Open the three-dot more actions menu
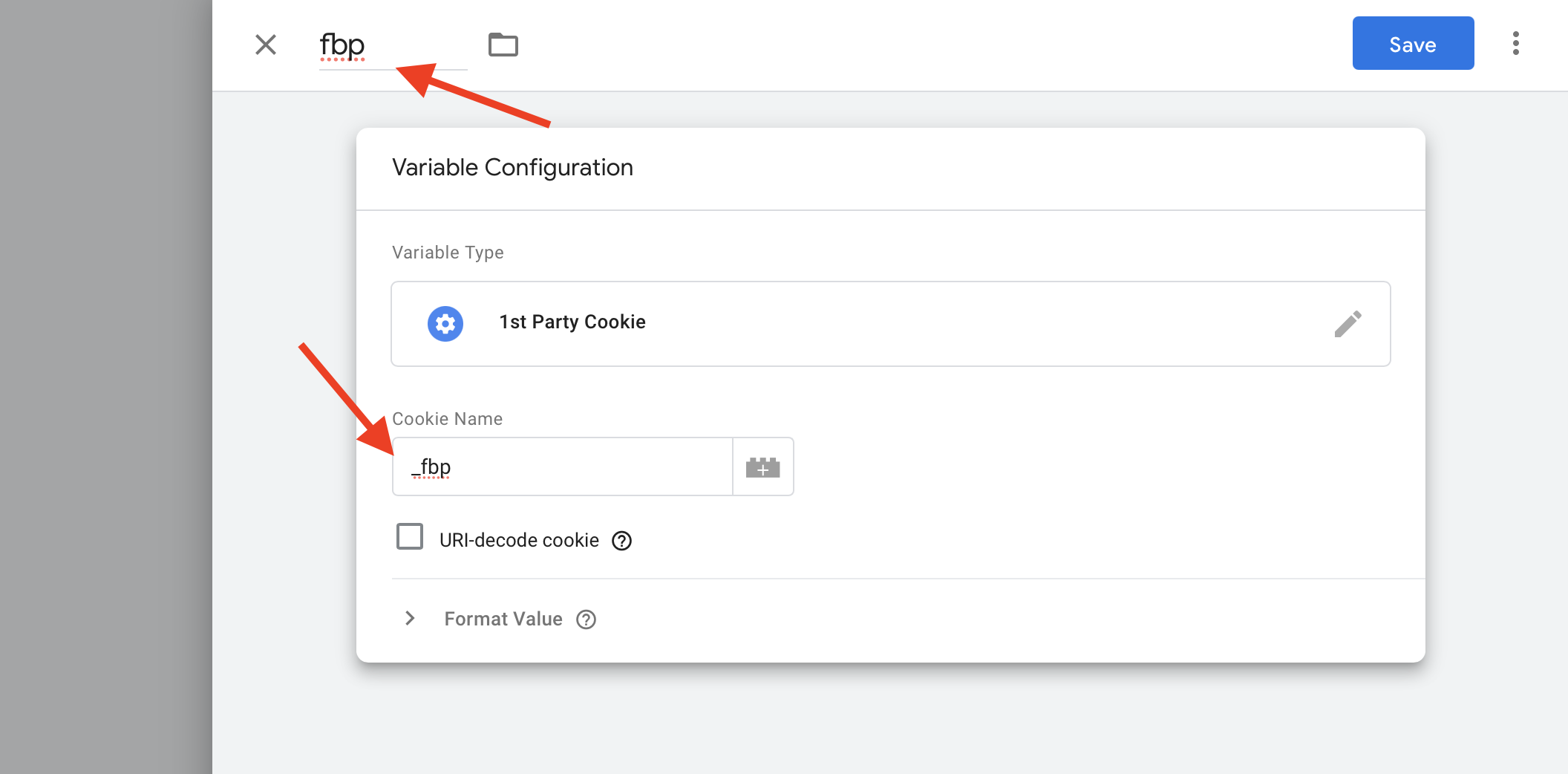 pos(1516,43)
